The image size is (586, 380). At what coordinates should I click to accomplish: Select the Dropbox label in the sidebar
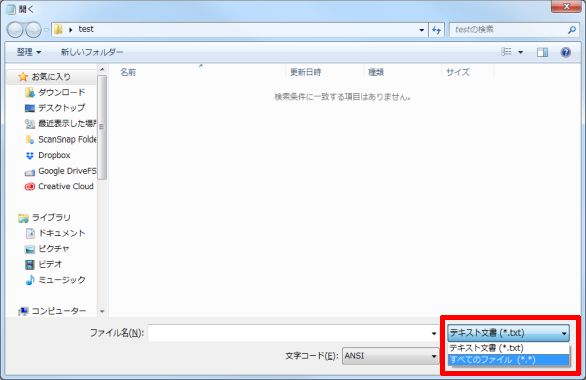pyautogui.click(x=54, y=155)
